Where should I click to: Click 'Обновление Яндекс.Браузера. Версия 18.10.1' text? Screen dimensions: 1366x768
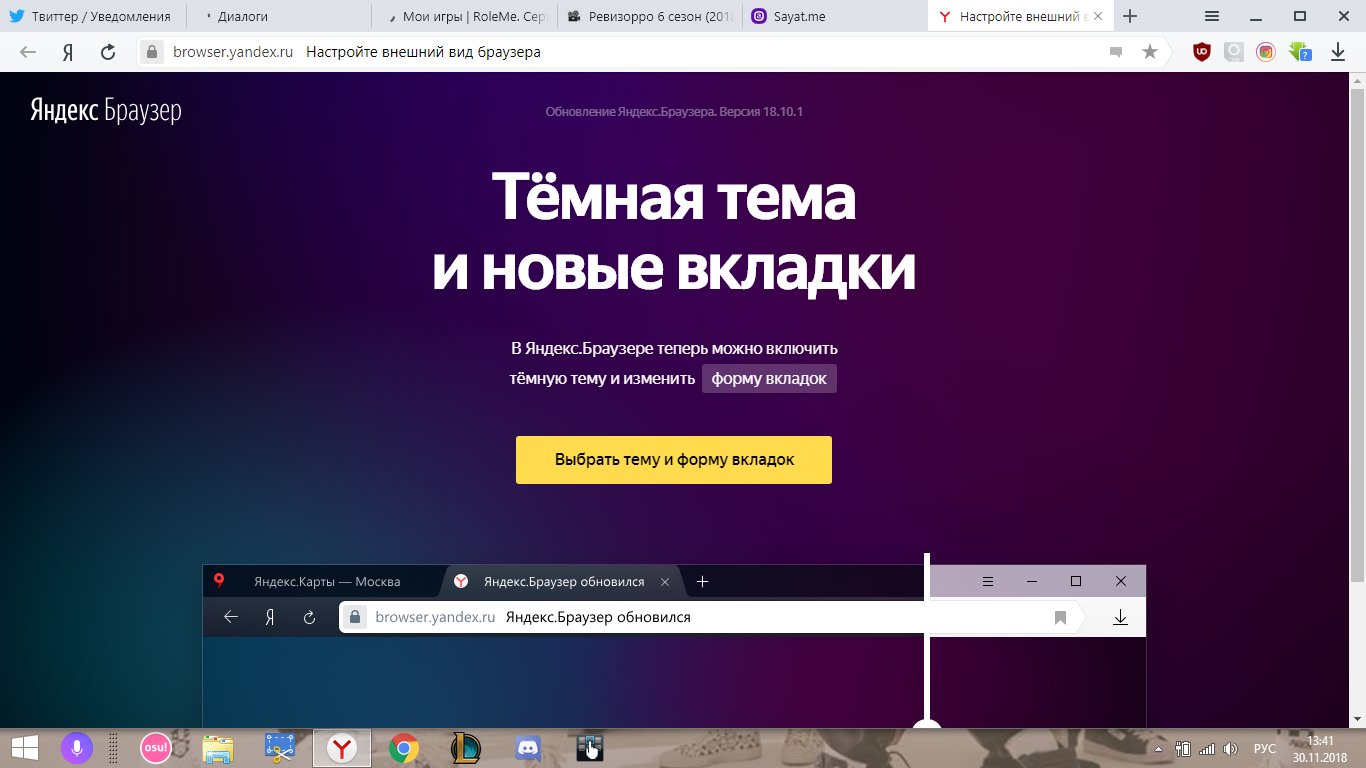[674, 111]
